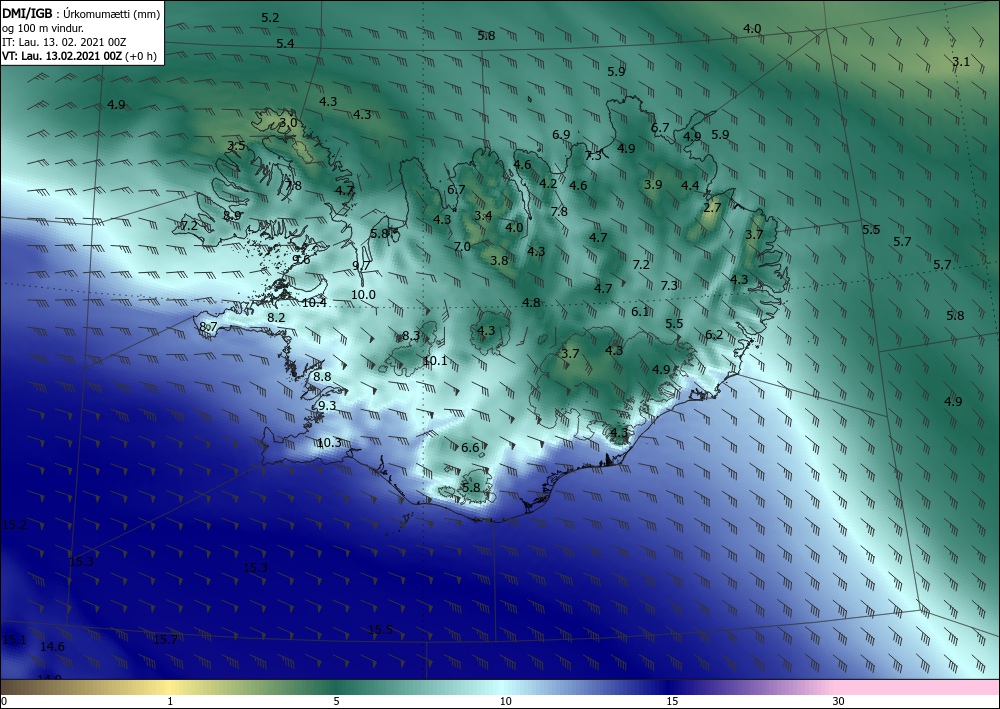Click the subtitle "og 100 m vindur."

tap(43, 28)
